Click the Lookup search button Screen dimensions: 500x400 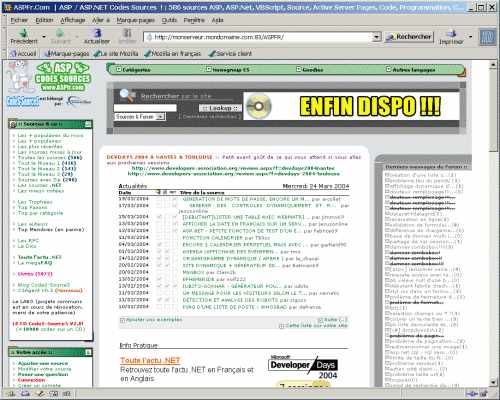tap(220, 108)
